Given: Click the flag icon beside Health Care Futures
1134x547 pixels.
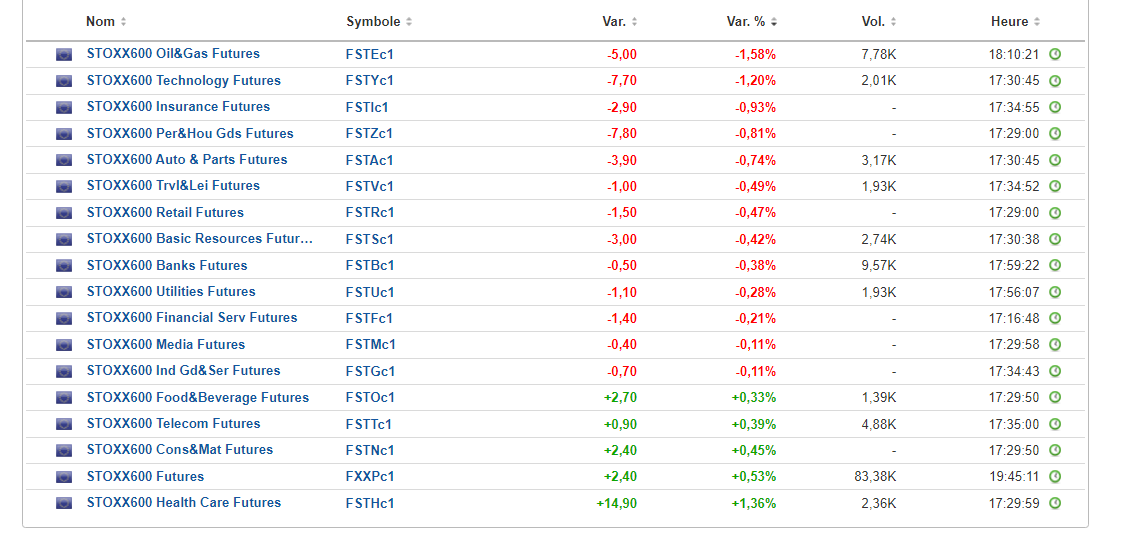Looking at the screenshot, I should click(x=64, y=504).
